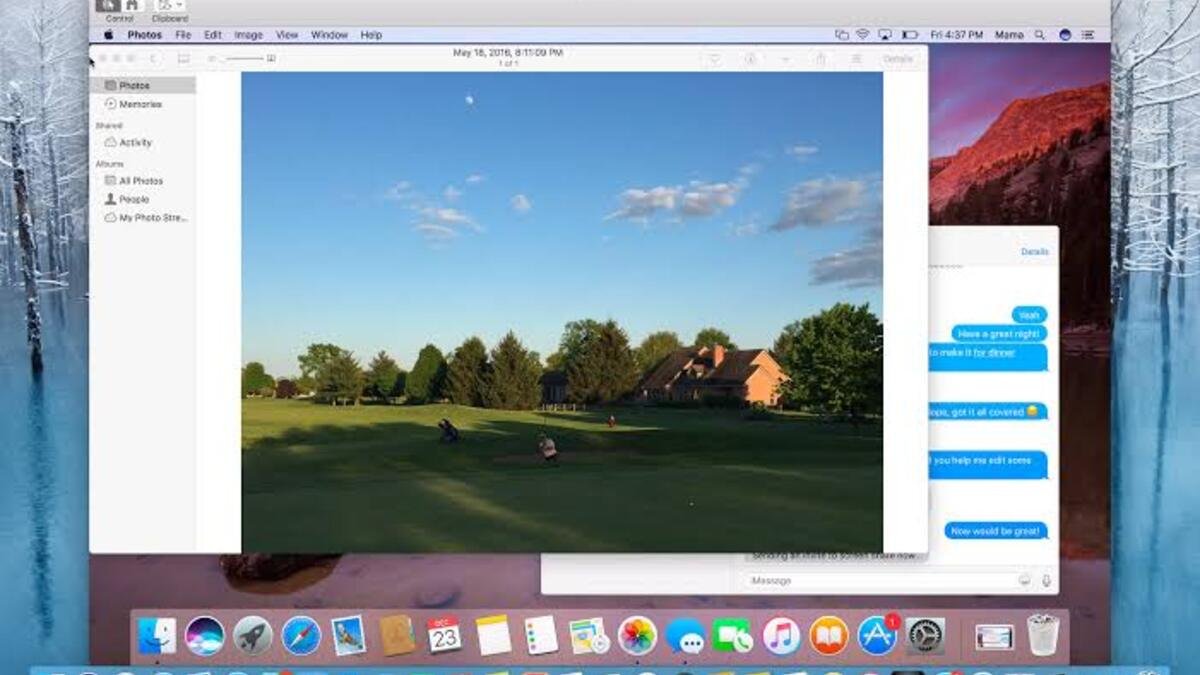Open Siri from the menu bar
The width and height of the screenshot is (1200, 675).
tap(1065, 34)
